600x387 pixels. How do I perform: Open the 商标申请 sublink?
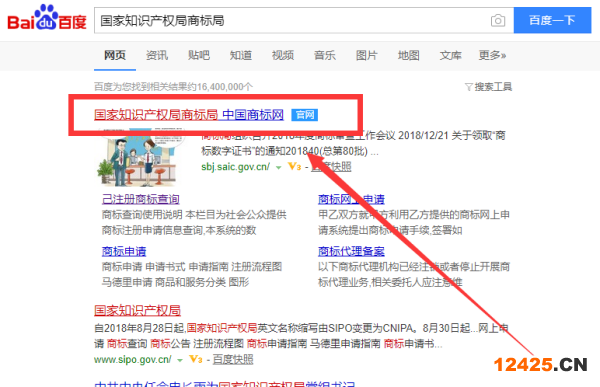coord(124,251)
